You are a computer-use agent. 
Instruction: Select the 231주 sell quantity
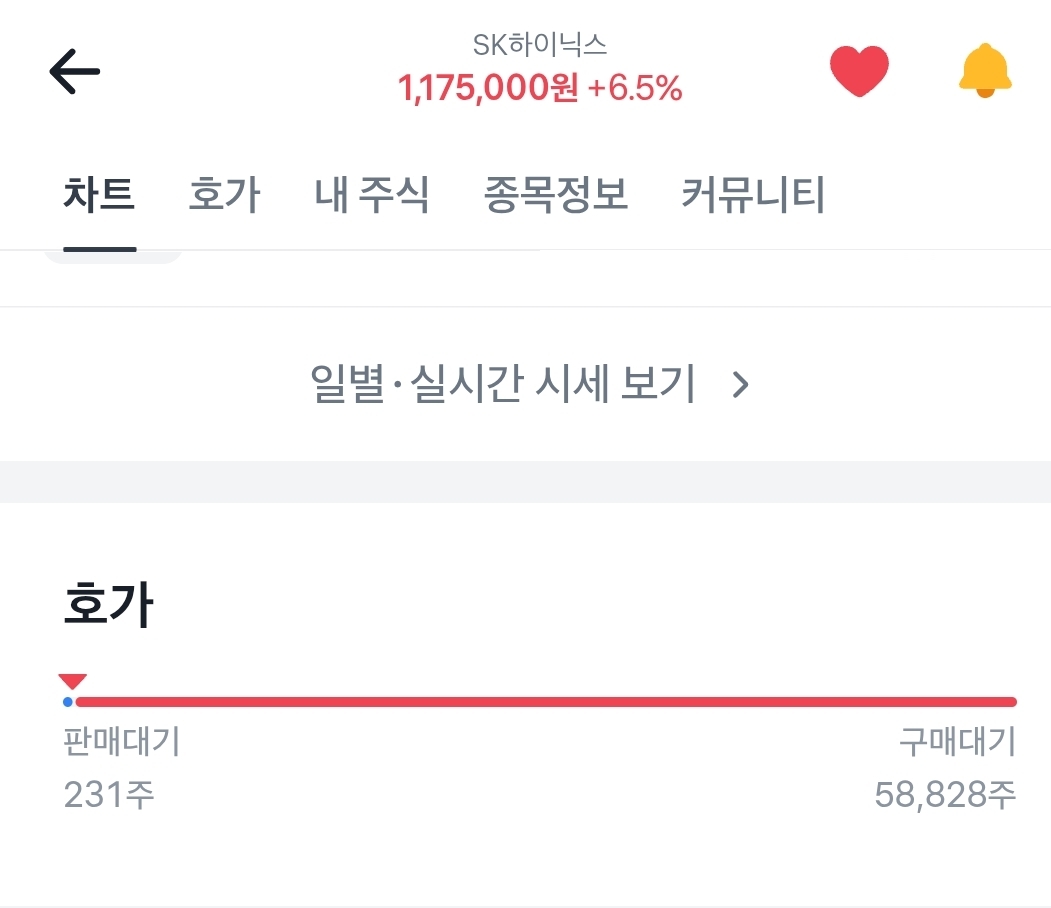(109, 795)
